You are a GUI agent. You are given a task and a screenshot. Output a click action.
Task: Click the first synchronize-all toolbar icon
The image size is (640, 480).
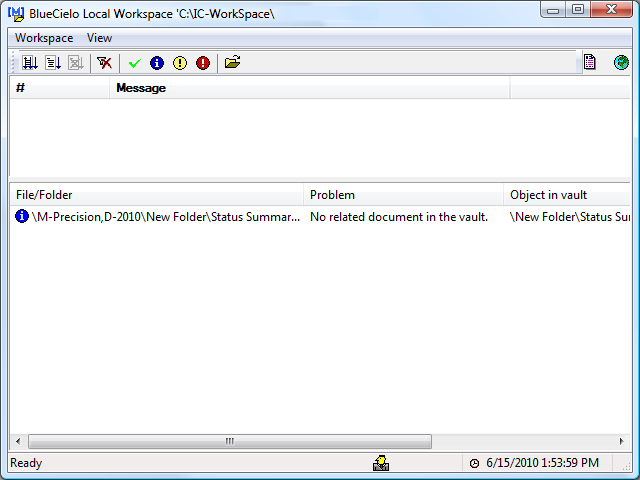[30, 63]
